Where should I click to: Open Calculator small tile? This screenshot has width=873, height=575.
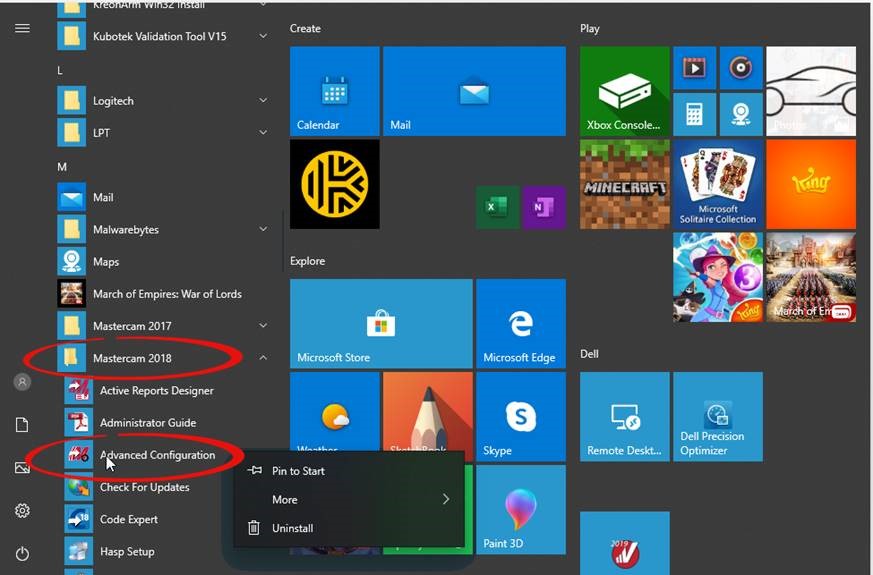click(694, 115)
